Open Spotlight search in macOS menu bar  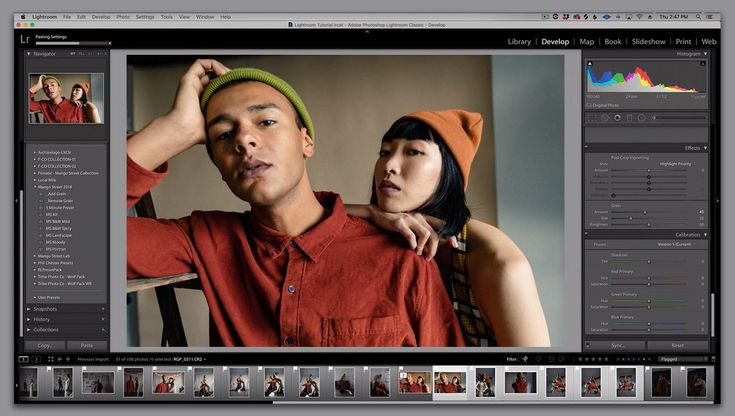coord(698,17)
